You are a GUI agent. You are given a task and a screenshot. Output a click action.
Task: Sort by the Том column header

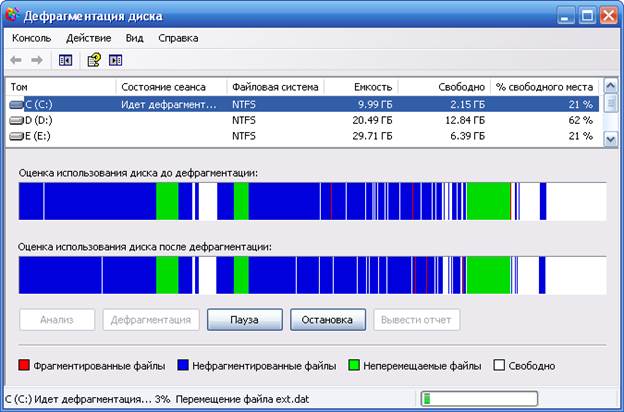point(61,87)
